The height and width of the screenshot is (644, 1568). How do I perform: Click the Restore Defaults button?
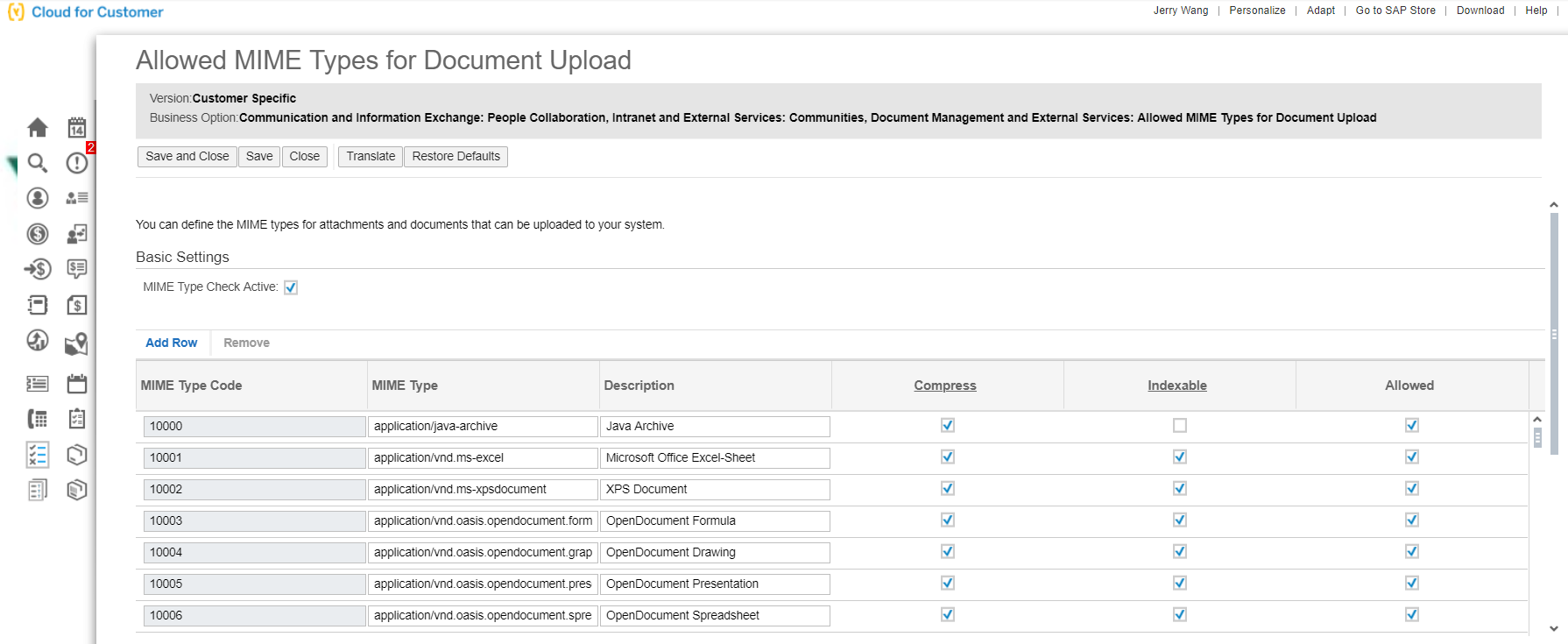point(456,157)
